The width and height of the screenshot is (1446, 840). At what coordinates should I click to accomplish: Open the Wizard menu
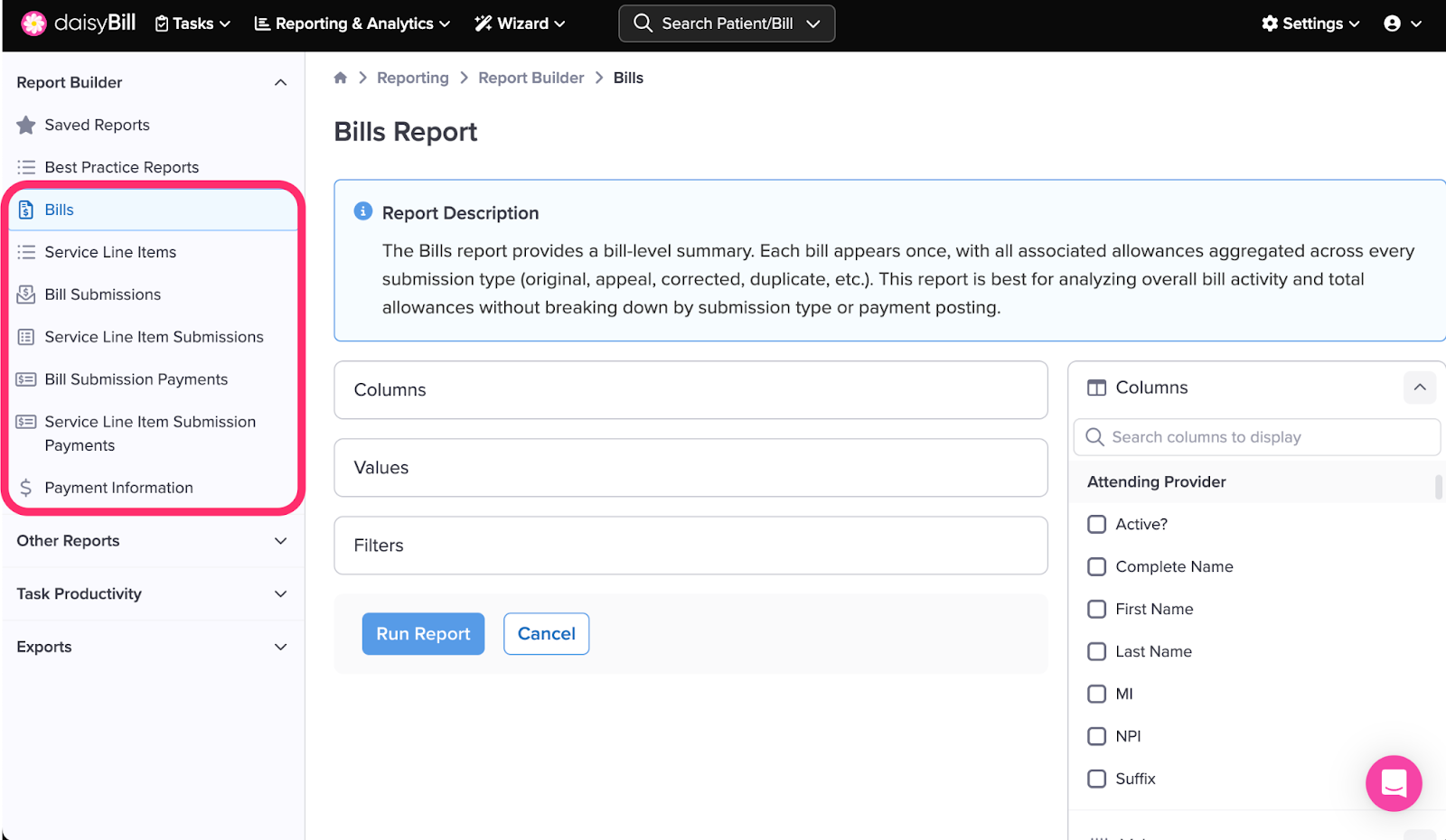click(520, 23)
